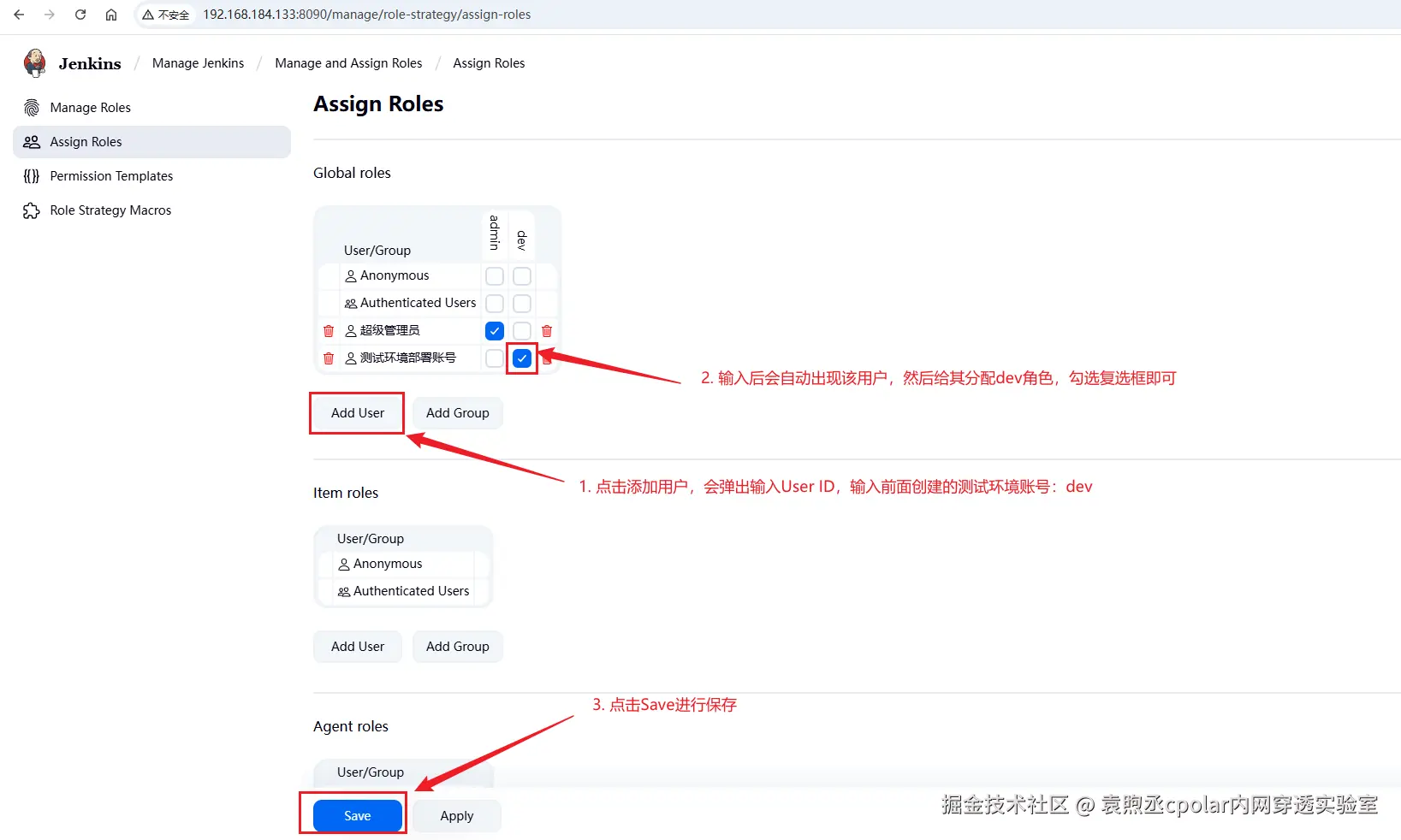Delete 超级管理员 row using right trash icon
The width and height of the screenshot is (1401, 840).
pos(547,331)
